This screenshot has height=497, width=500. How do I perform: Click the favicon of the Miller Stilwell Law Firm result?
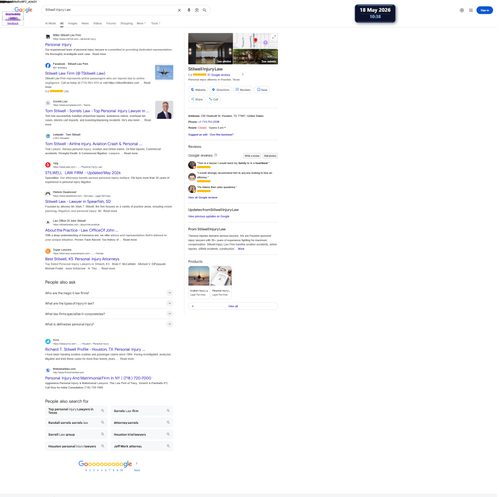point(48,37)
